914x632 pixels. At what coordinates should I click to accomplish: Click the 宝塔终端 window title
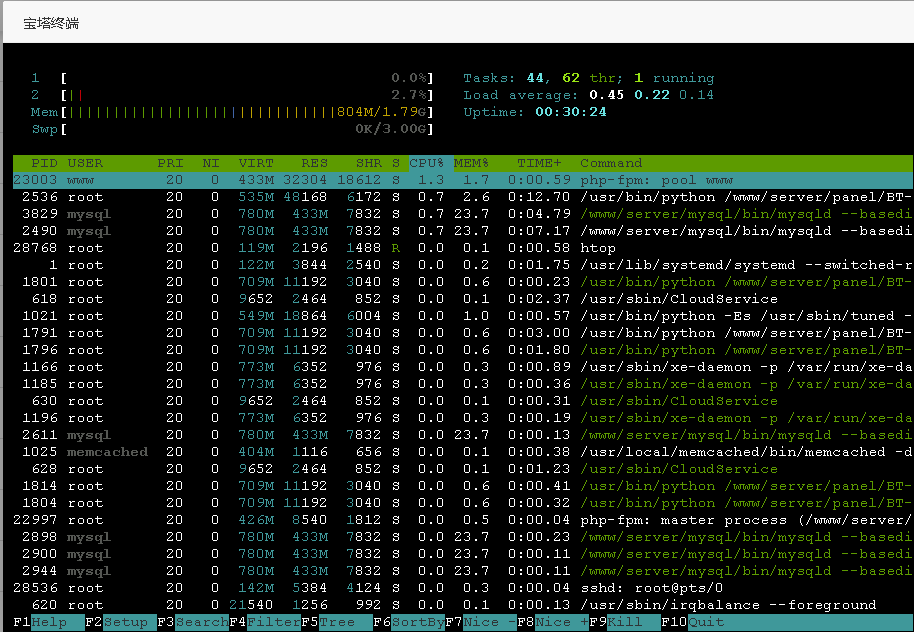51,23
